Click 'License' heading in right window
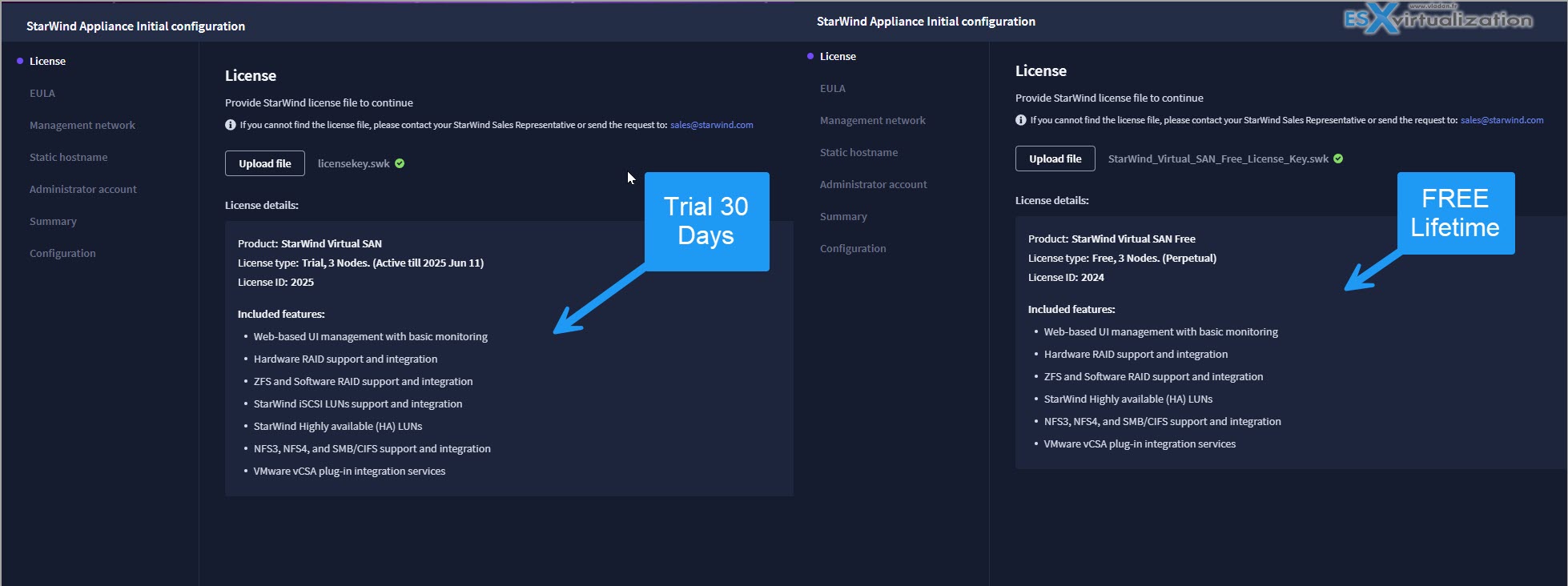1568x586 pixels. [x=1041, y=70]
